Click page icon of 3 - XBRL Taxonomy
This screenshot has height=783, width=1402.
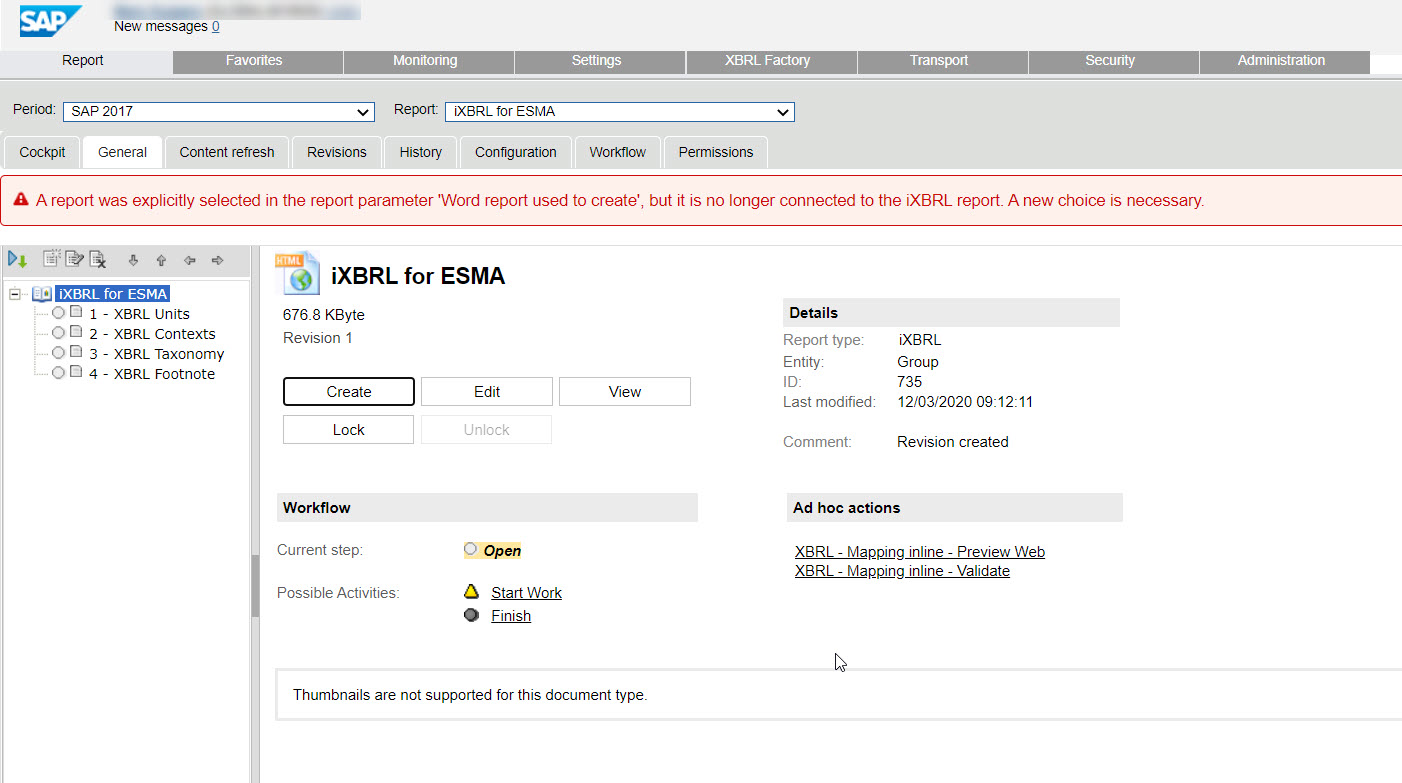pos(77,353)
